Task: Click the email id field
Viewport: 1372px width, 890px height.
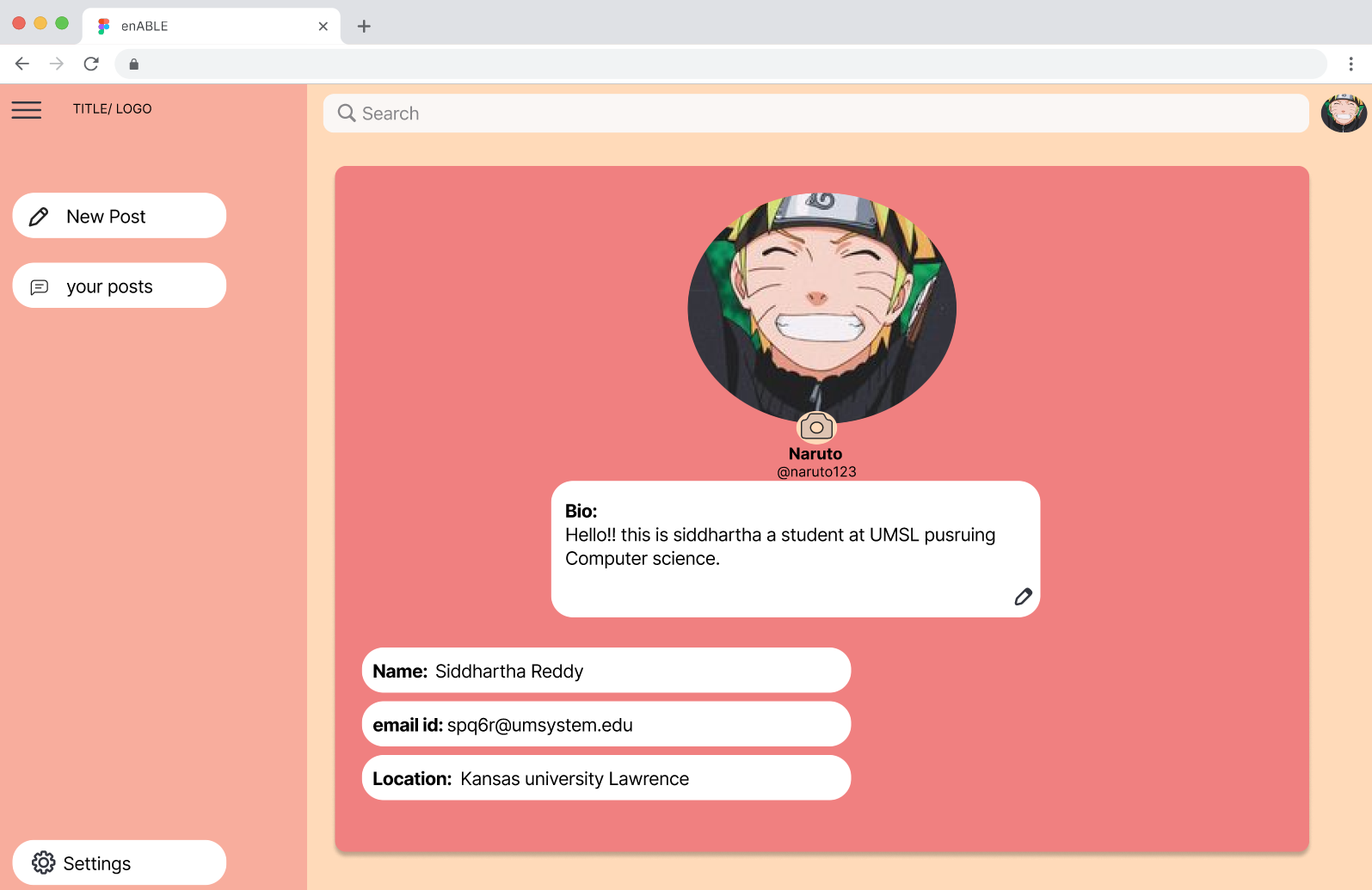Action: click(606, 724)
